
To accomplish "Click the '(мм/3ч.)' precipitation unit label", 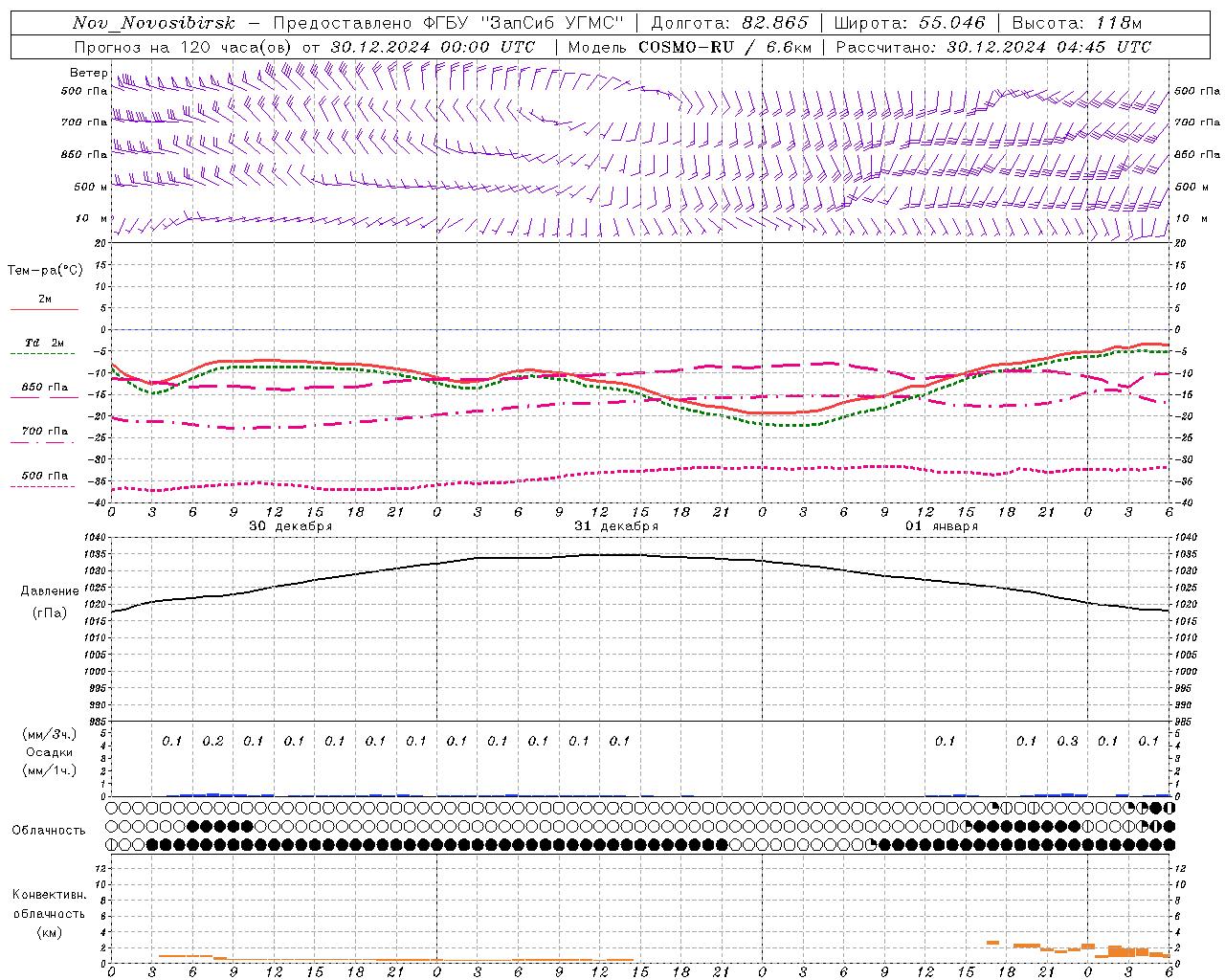I will tap(50, 734).
